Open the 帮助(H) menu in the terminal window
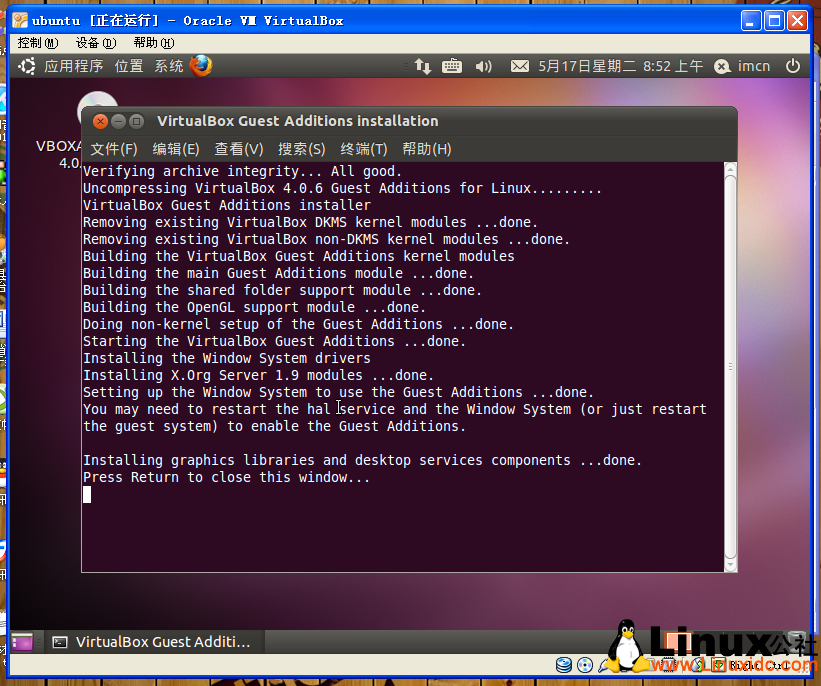This screenshot has height=686, width=821. 426,148
